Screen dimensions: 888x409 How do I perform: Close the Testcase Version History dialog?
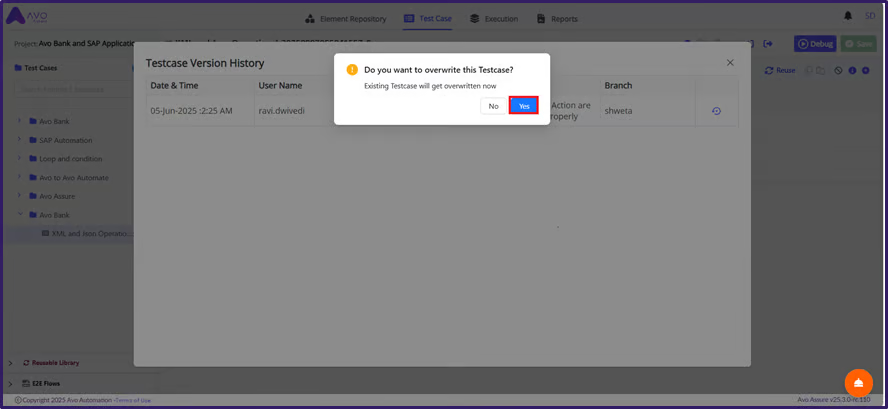(x=730, y=63)
